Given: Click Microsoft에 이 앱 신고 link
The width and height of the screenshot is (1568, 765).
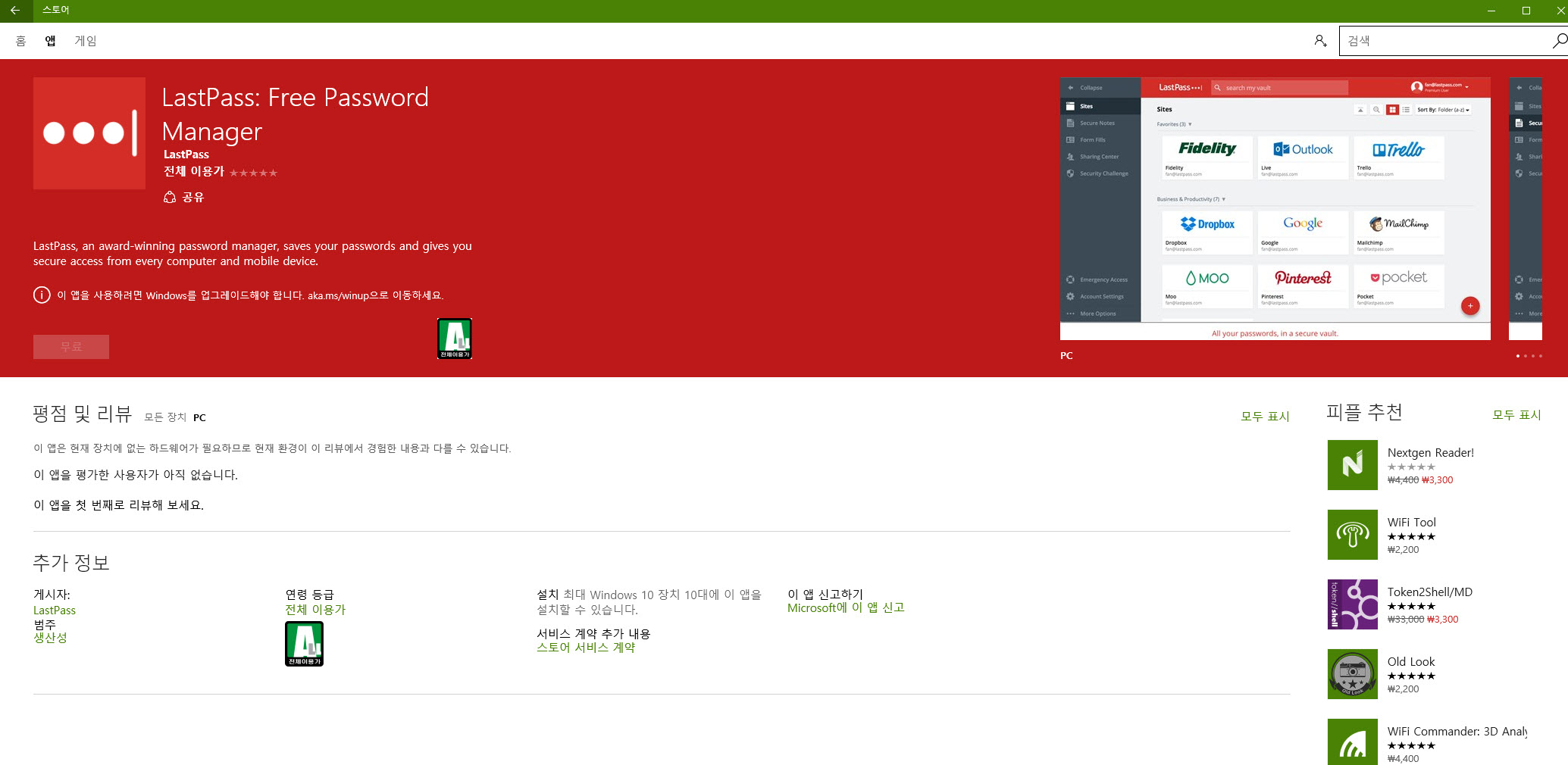Looking at the screenshot, I should (846, 607).
